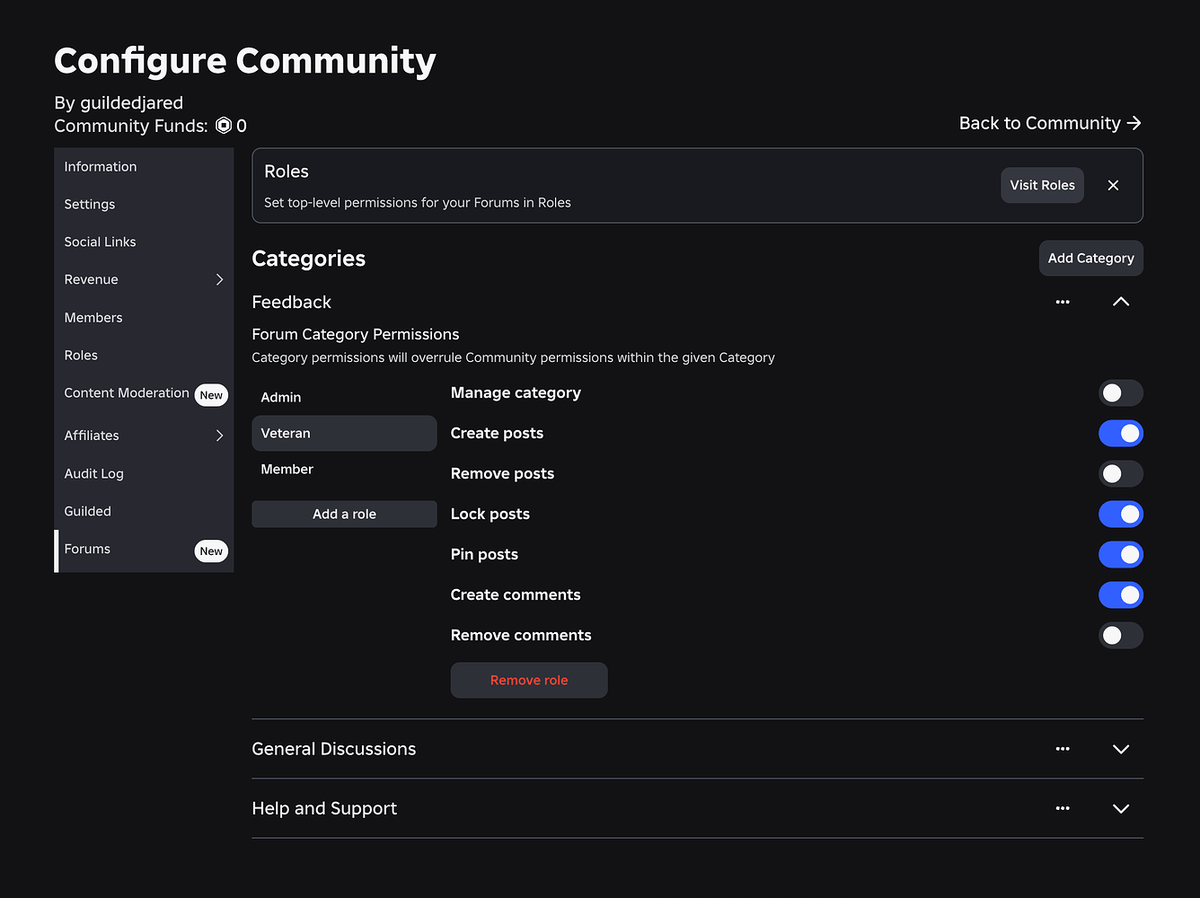Image resolution: width=1200 pixels, height=898 pixels.
Task: Disable the Create posts toggle
Action: click(1121, 433)
